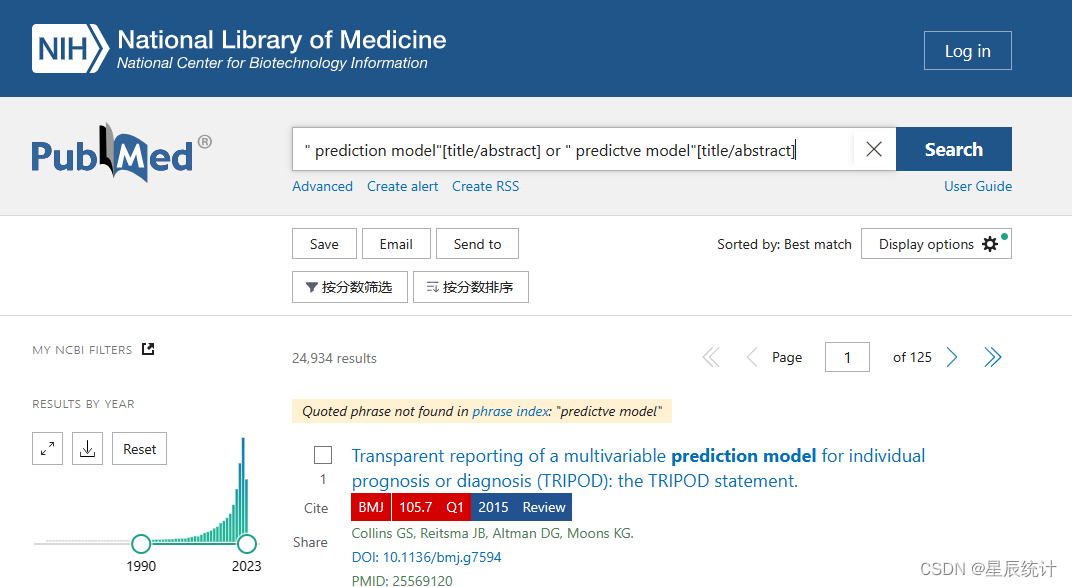Click the NIH logo icon
The width and height of the screenshot is (1072, 587).
(69, 49)
